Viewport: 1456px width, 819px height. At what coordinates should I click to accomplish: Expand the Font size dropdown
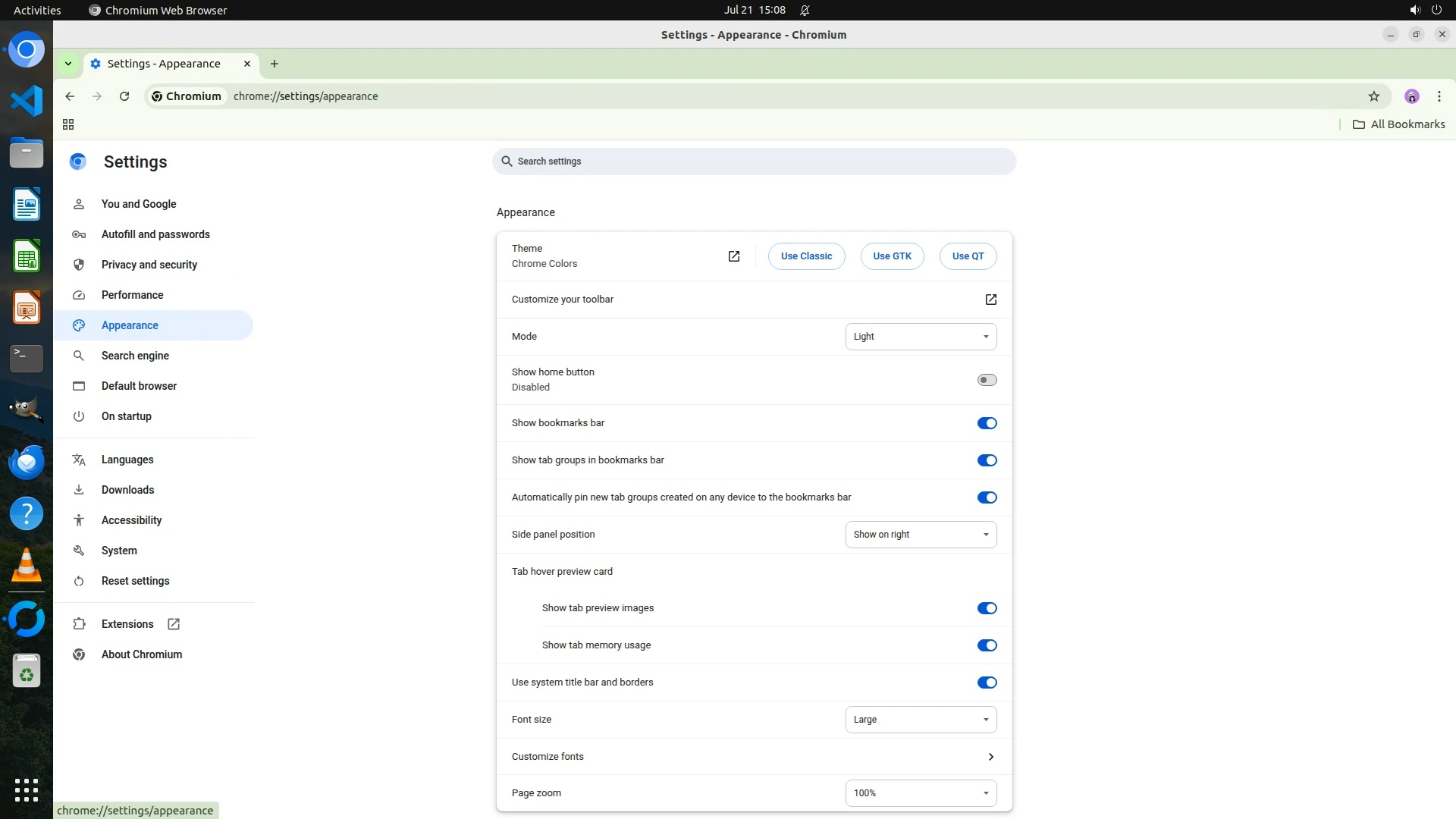[921, 720]
